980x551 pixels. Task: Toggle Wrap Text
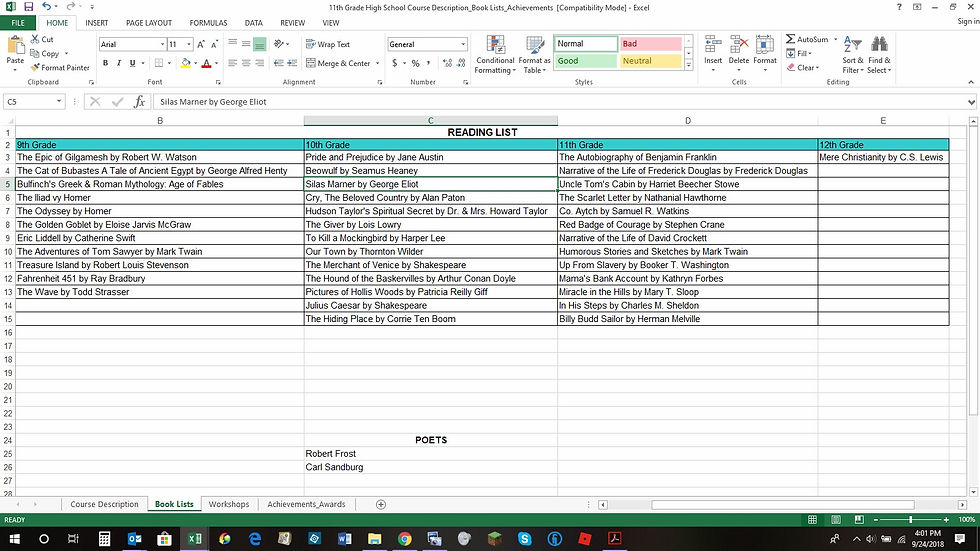point(328,44)
